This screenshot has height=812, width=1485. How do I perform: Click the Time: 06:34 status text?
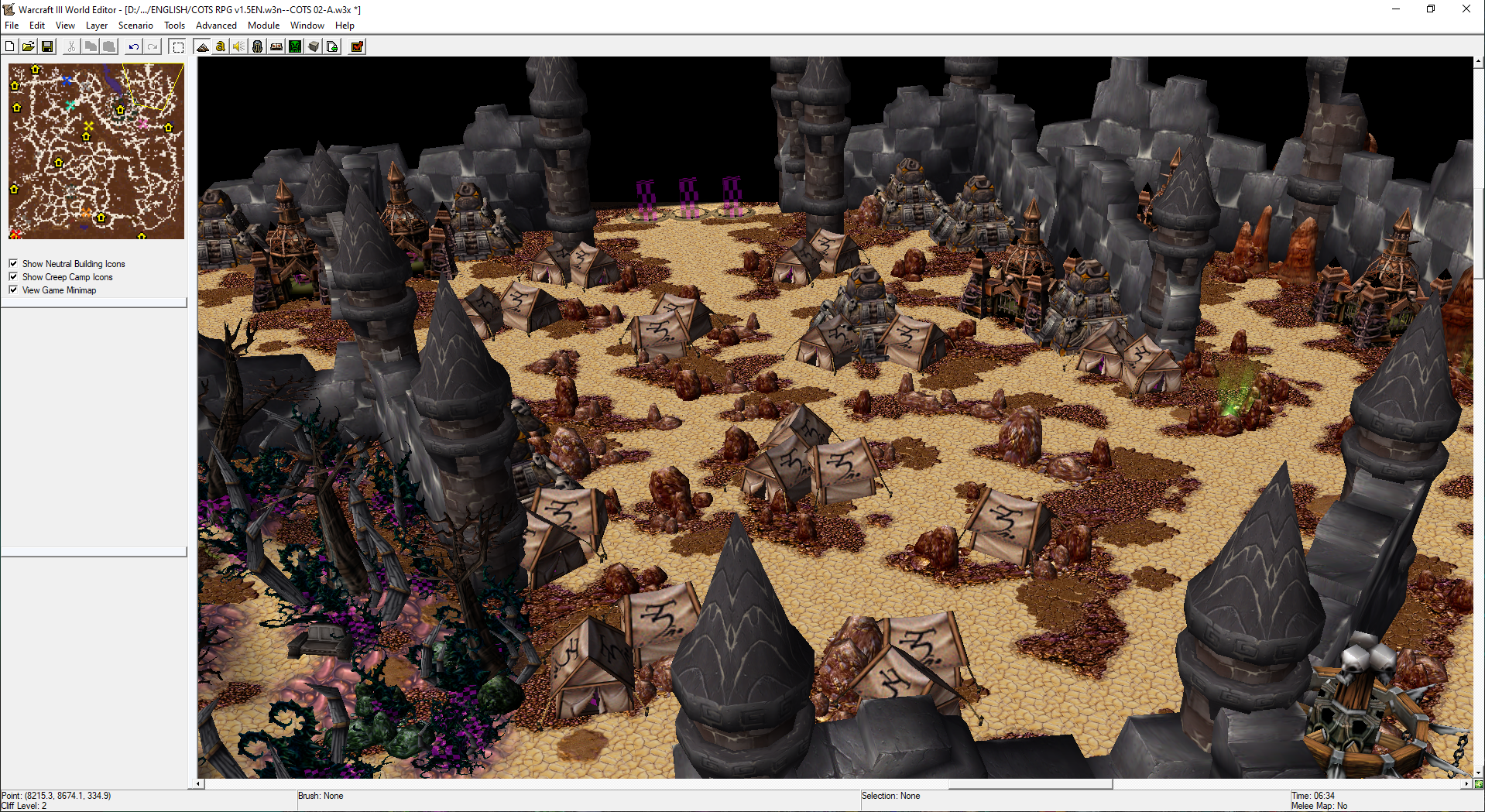pyautogui.click(x=1313, y=796)
